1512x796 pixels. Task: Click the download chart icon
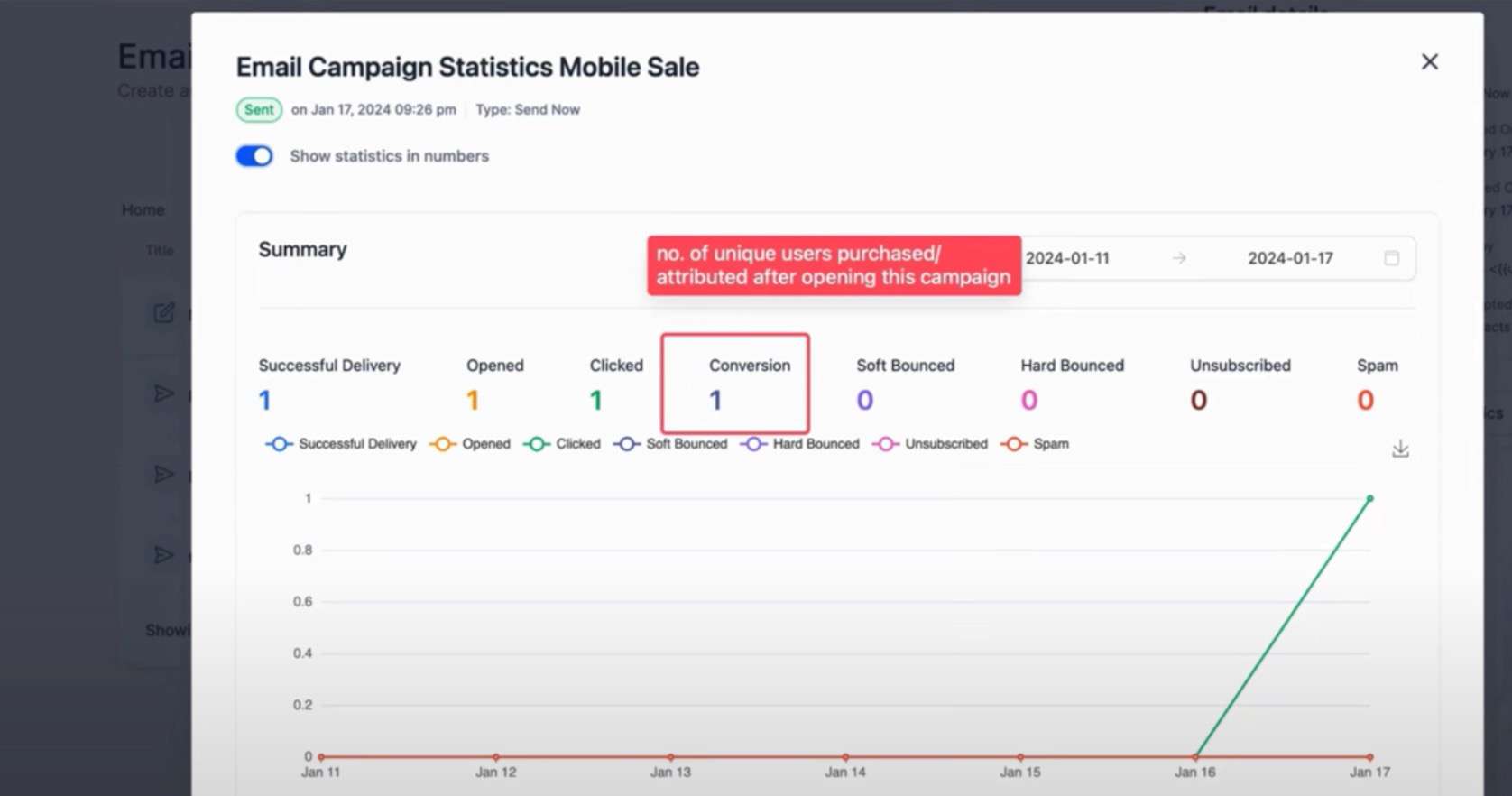1399,449
